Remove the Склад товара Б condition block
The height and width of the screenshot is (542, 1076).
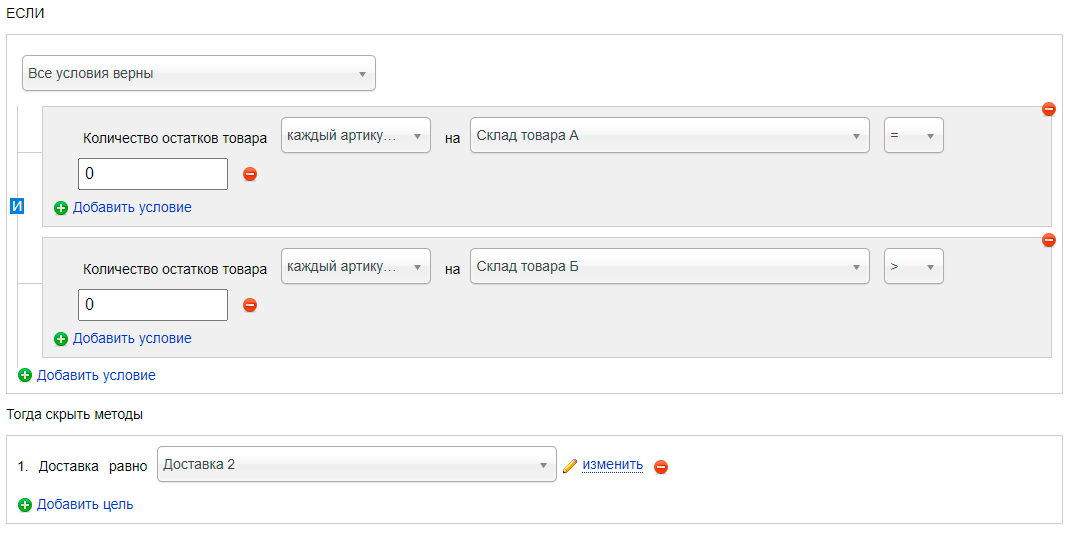pos(1049,240)
